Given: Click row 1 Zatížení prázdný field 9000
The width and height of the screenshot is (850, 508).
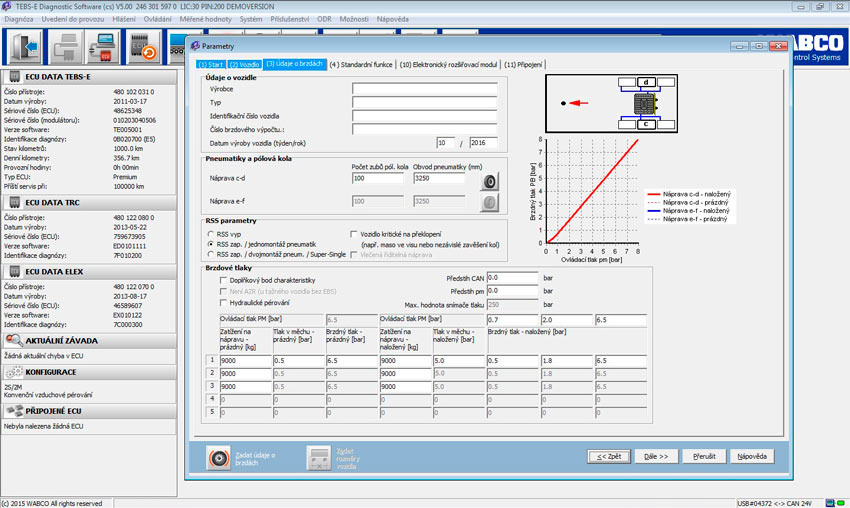Looking at the screenshot, I should pos(246,361).
